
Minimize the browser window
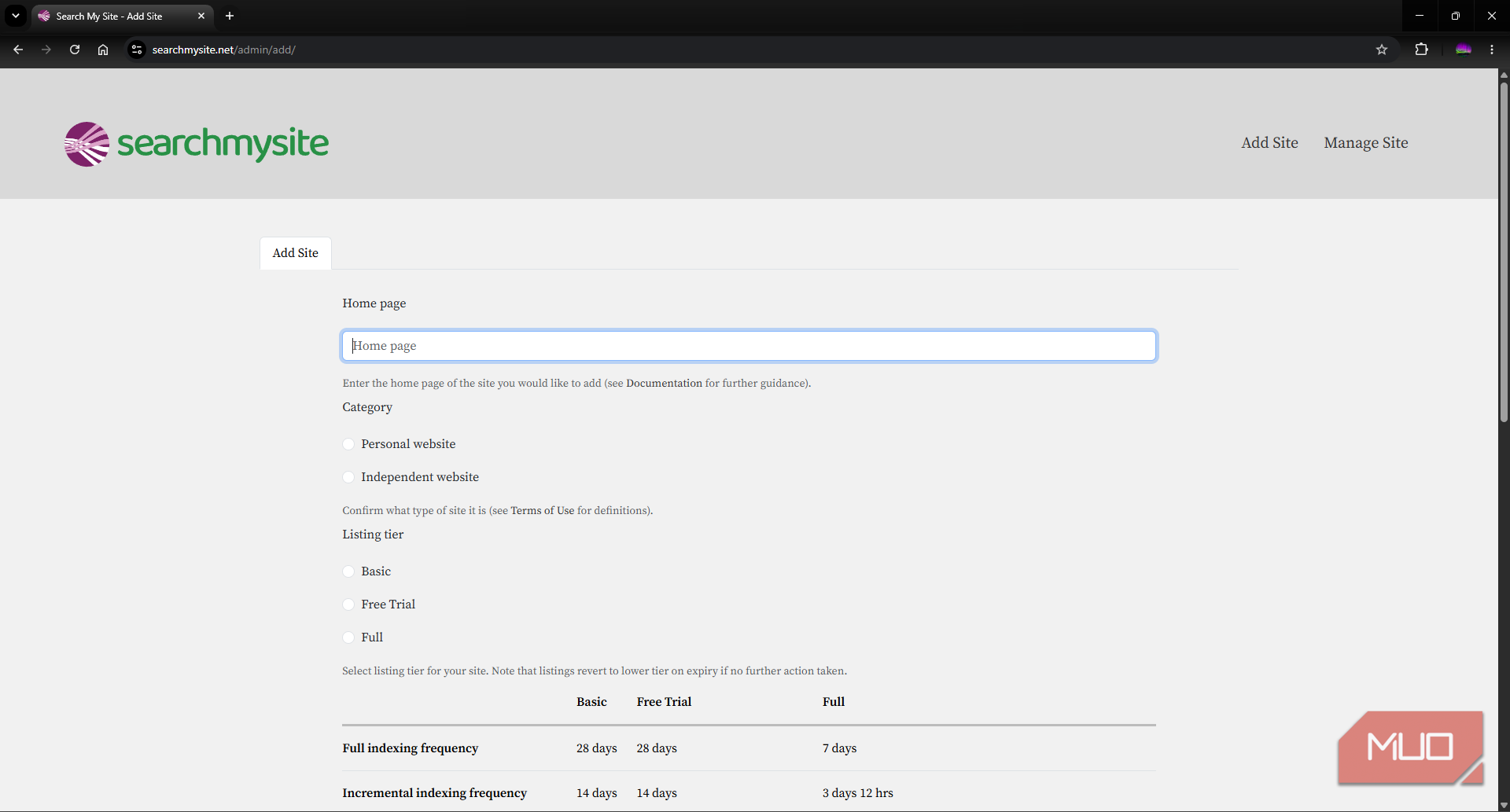1420,16
